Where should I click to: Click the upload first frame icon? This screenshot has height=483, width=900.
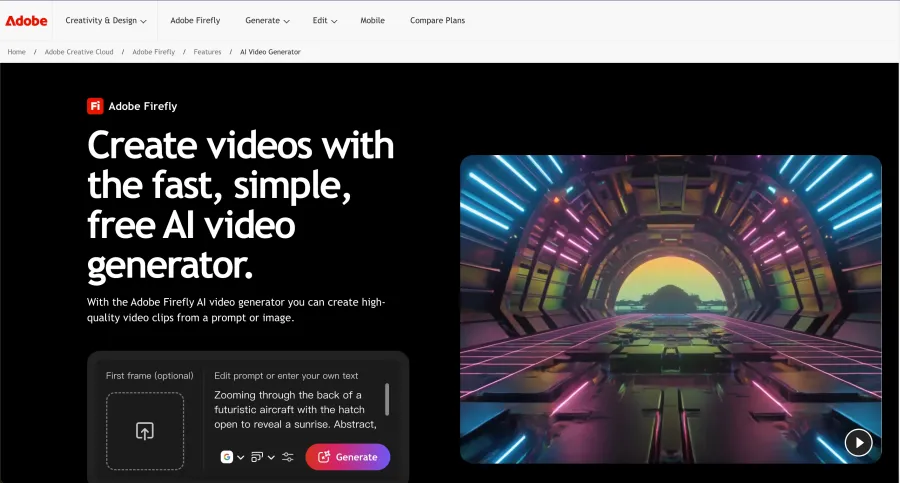pos(145,431)
